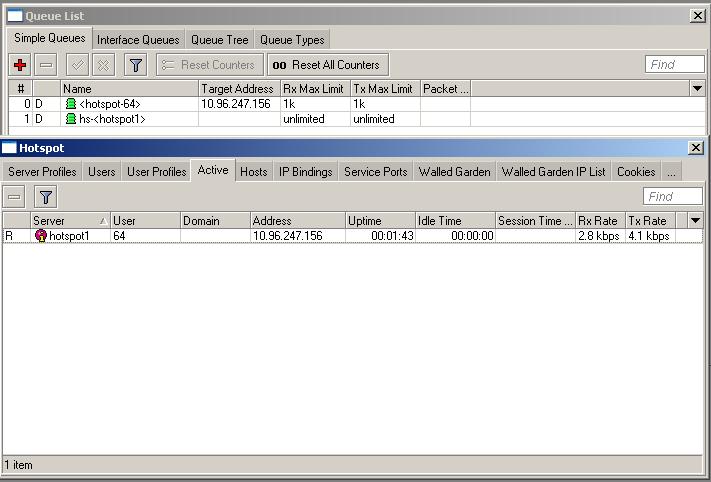Open Queue List column selector dropdown
Image resolution: width=711 pixels, height=482 pixels.
click(697, 88)
